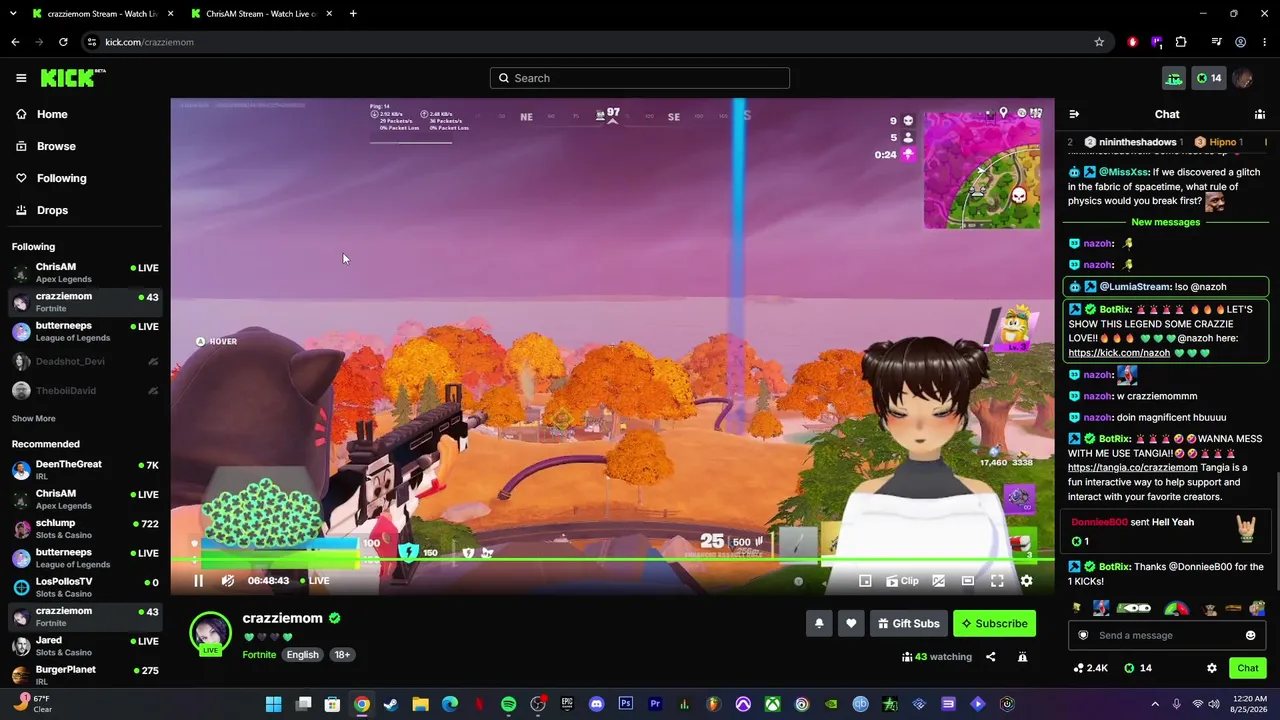Image resolution: width=1280 pixels, height=720 pixels.
Task: Reload the page
Action: coord(63,42)
